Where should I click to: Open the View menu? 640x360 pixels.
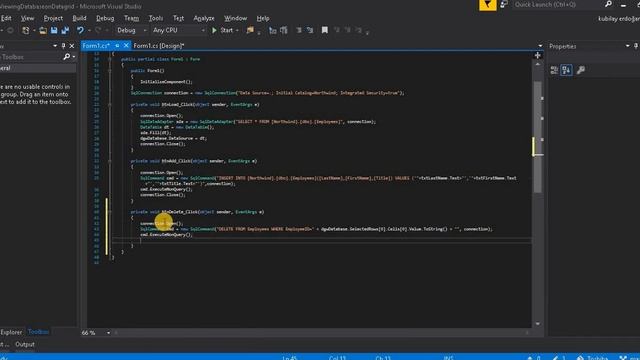click(x=27, y=18)
